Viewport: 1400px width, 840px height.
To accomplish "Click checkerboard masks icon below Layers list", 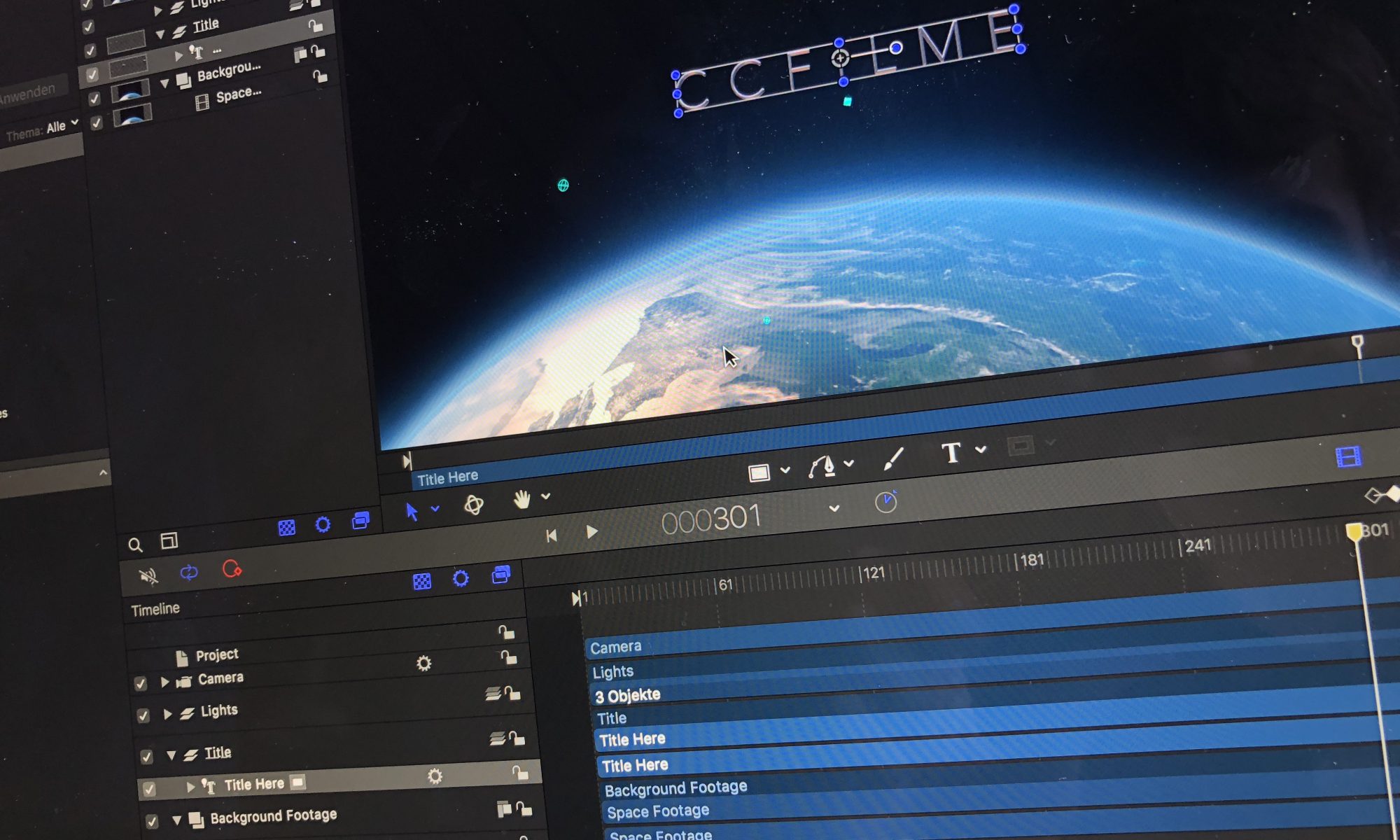I will pos(287,528).
